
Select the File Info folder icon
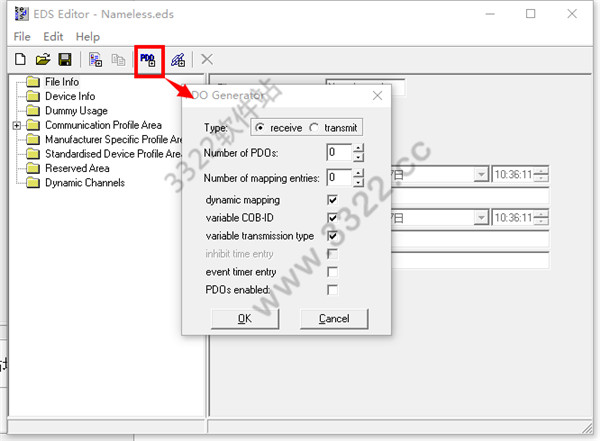33,82
